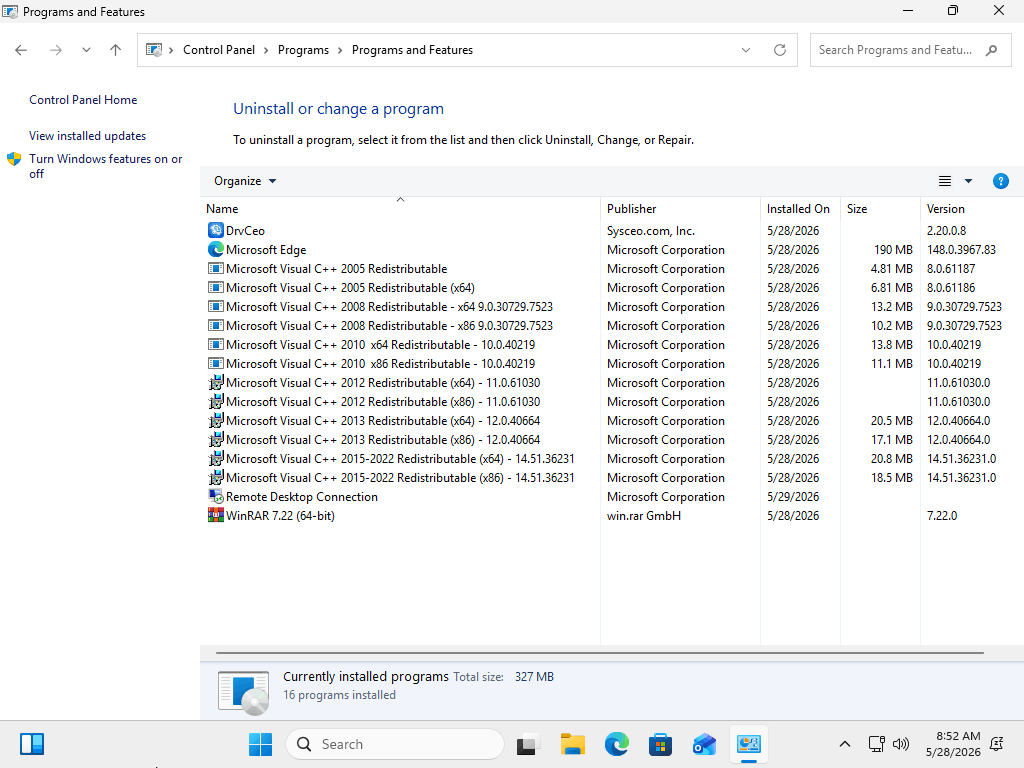Go up one folder level arrow
1024x768 pixels.
[116, 50]
